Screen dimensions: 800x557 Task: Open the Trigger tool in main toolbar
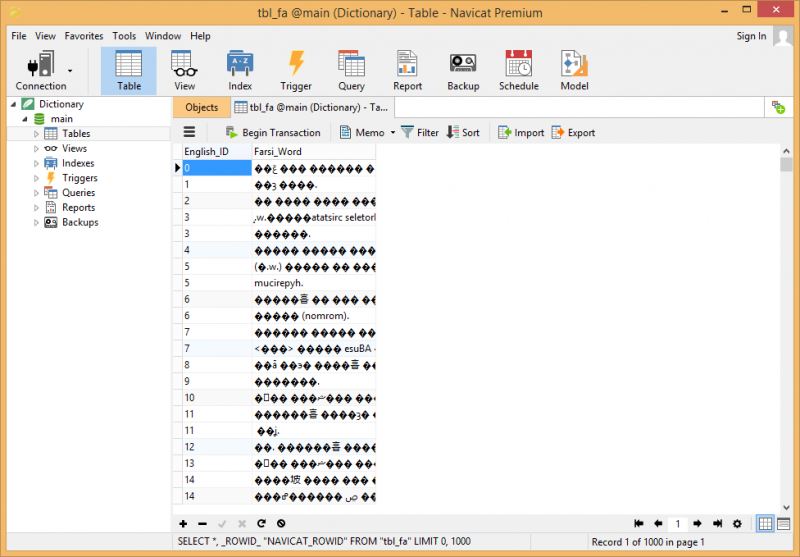point(296,70)
